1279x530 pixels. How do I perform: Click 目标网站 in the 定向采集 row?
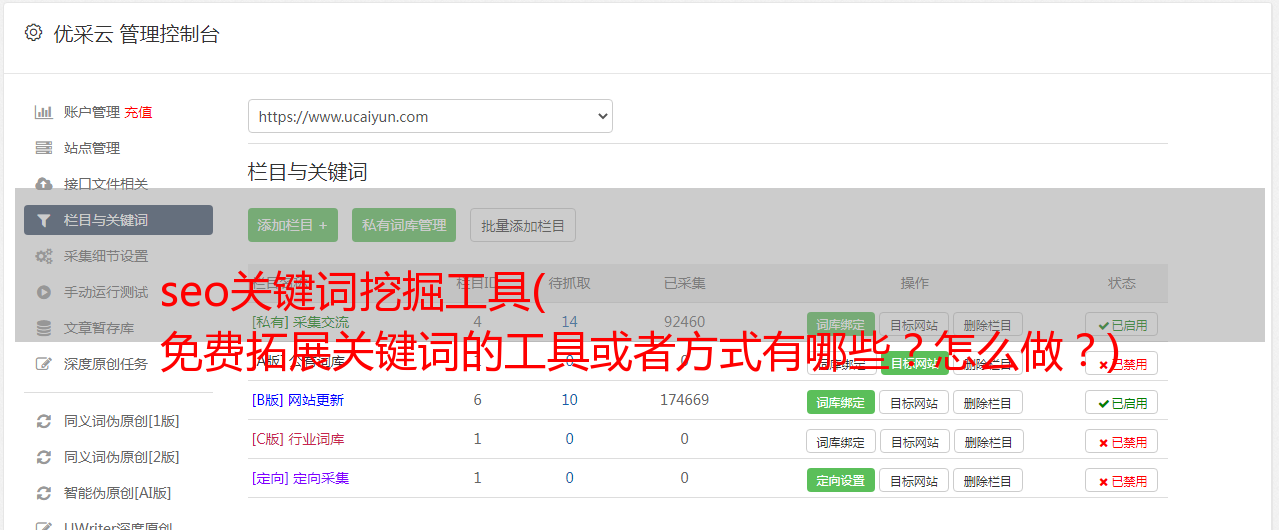(914, 481)
